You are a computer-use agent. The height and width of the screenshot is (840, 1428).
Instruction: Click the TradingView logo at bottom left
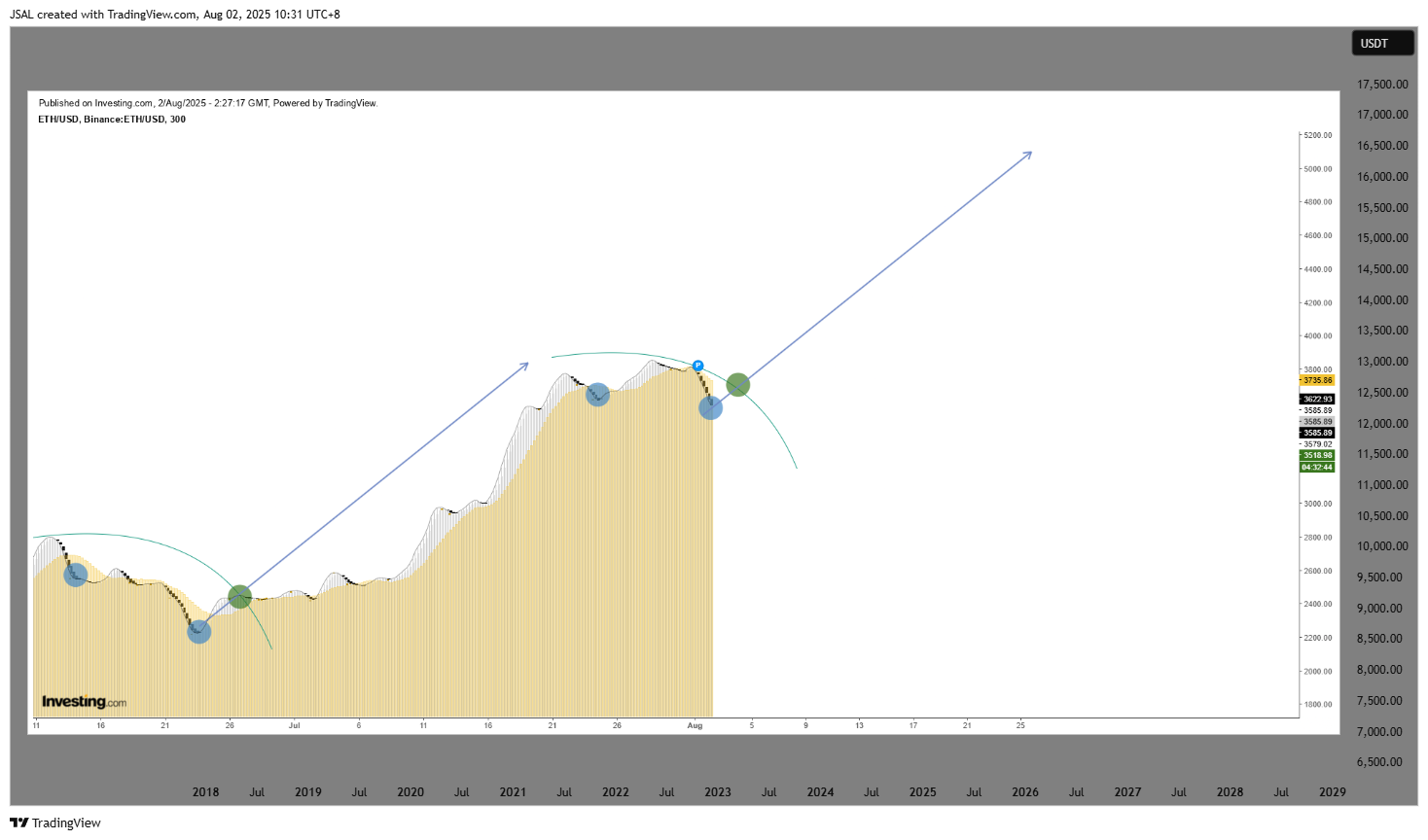[55, 822]
